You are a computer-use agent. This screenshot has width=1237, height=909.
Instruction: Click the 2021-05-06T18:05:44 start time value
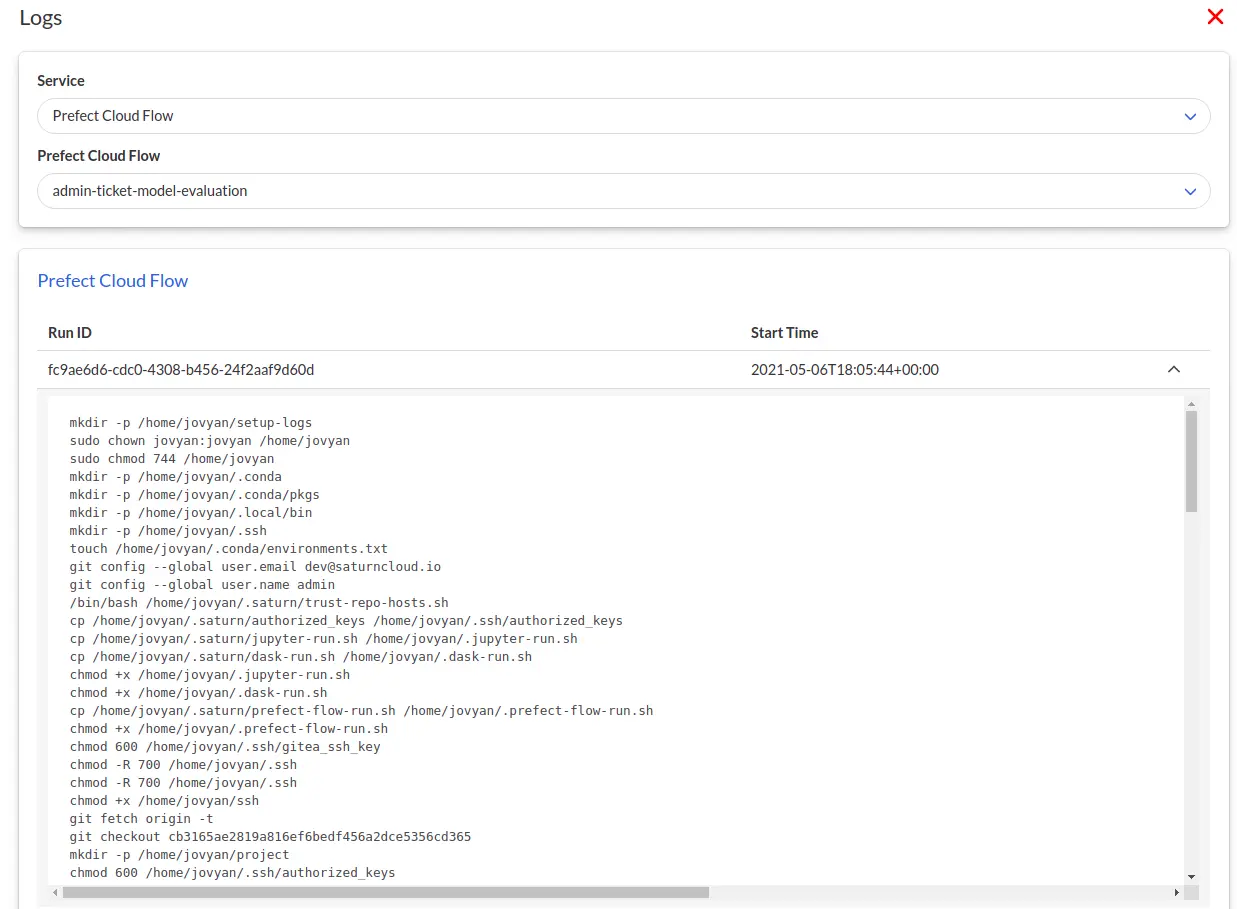844,370
